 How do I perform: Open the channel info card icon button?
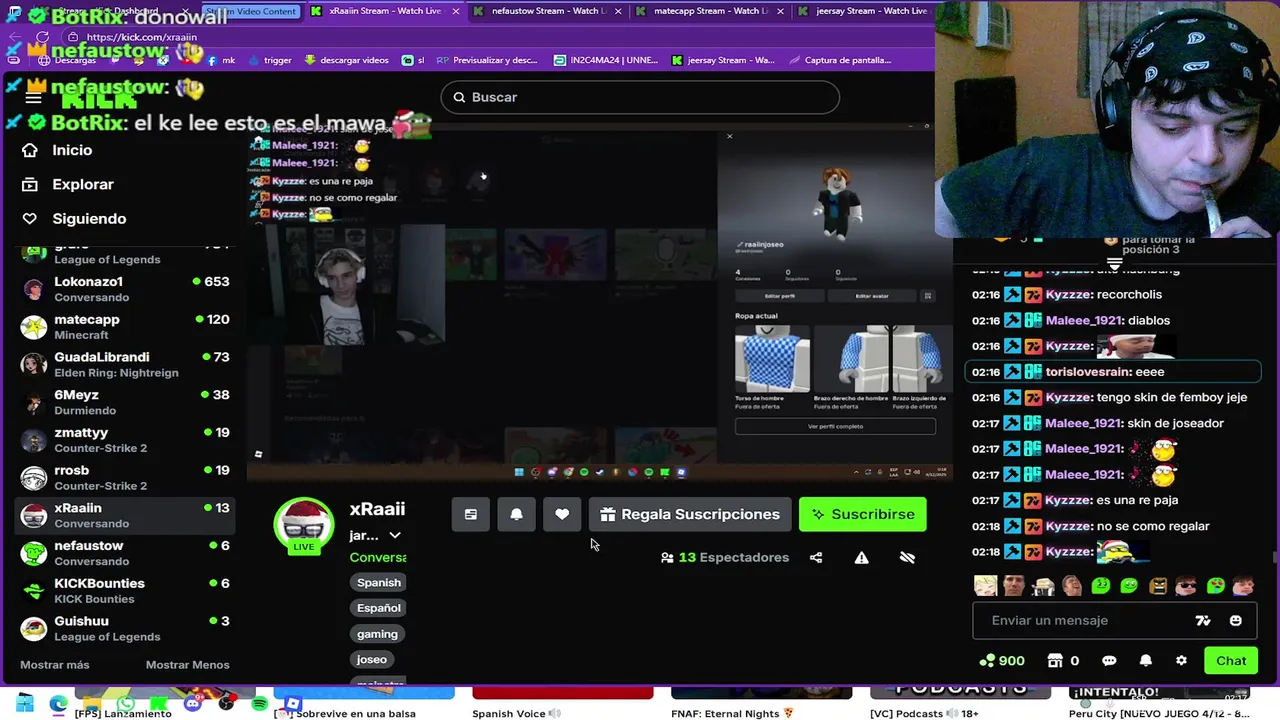(471, 514)
